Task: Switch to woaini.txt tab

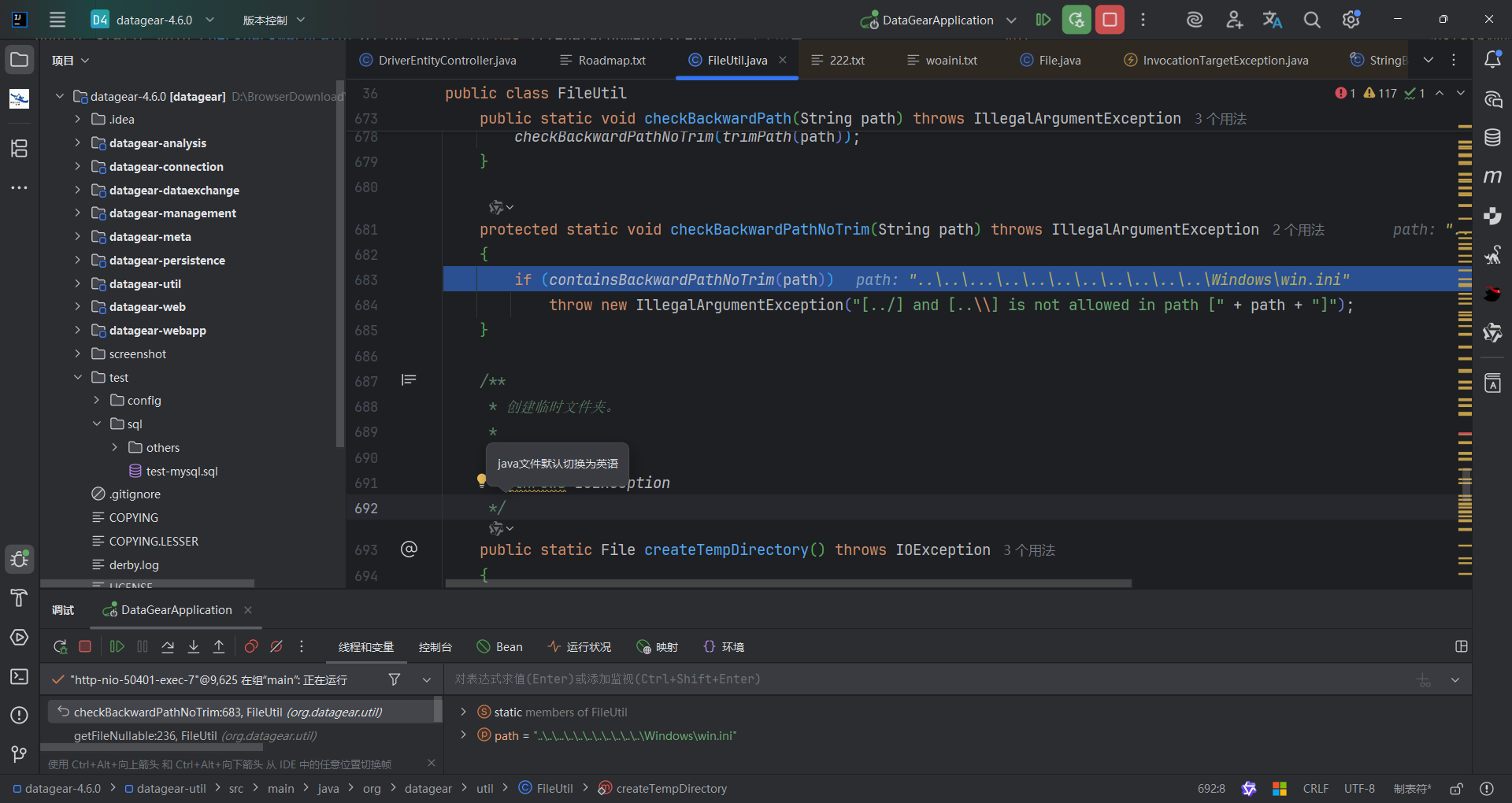Action: click(x=942, y=60)
